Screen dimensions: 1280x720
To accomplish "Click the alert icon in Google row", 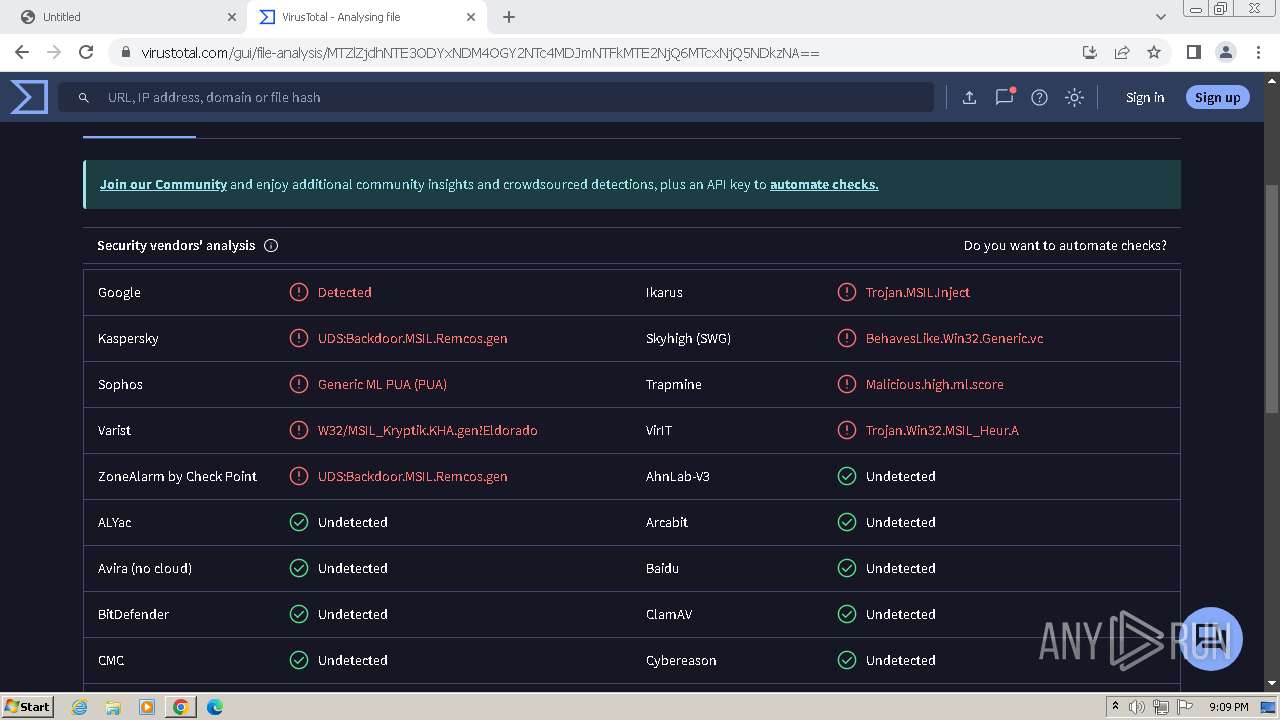I will point(299,292).
